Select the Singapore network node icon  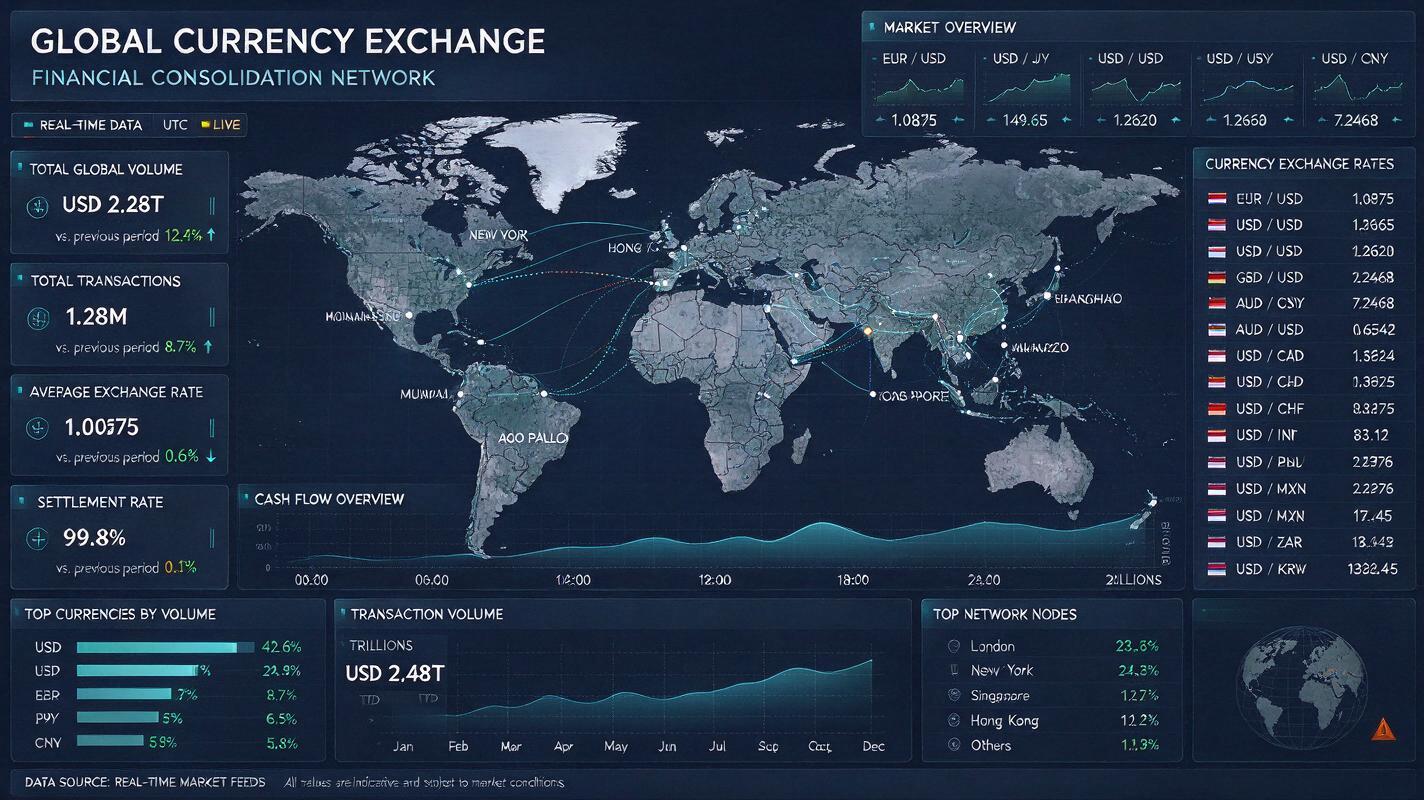tap(952, 695)
